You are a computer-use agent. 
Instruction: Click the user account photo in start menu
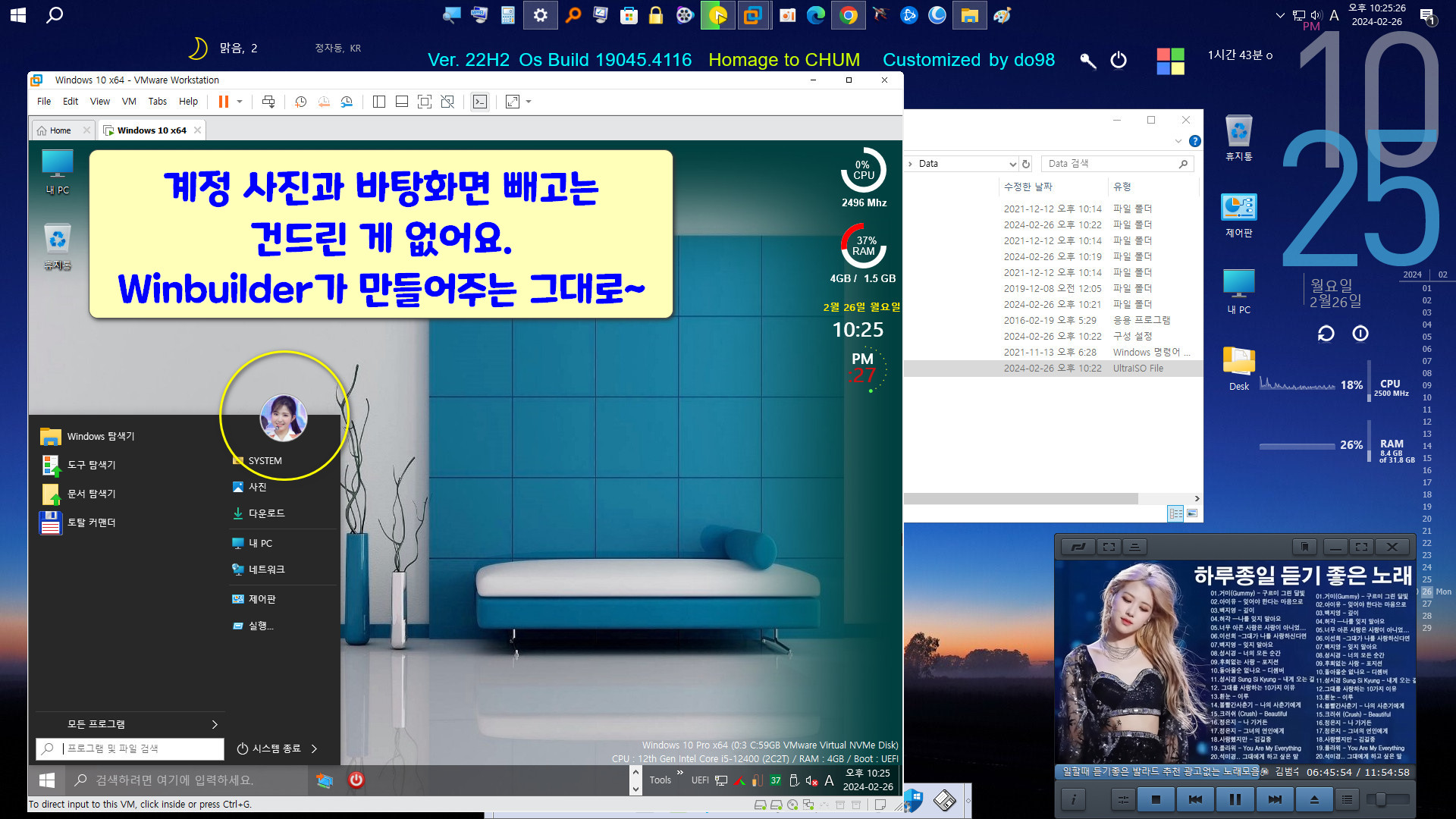tap(284, 418)
